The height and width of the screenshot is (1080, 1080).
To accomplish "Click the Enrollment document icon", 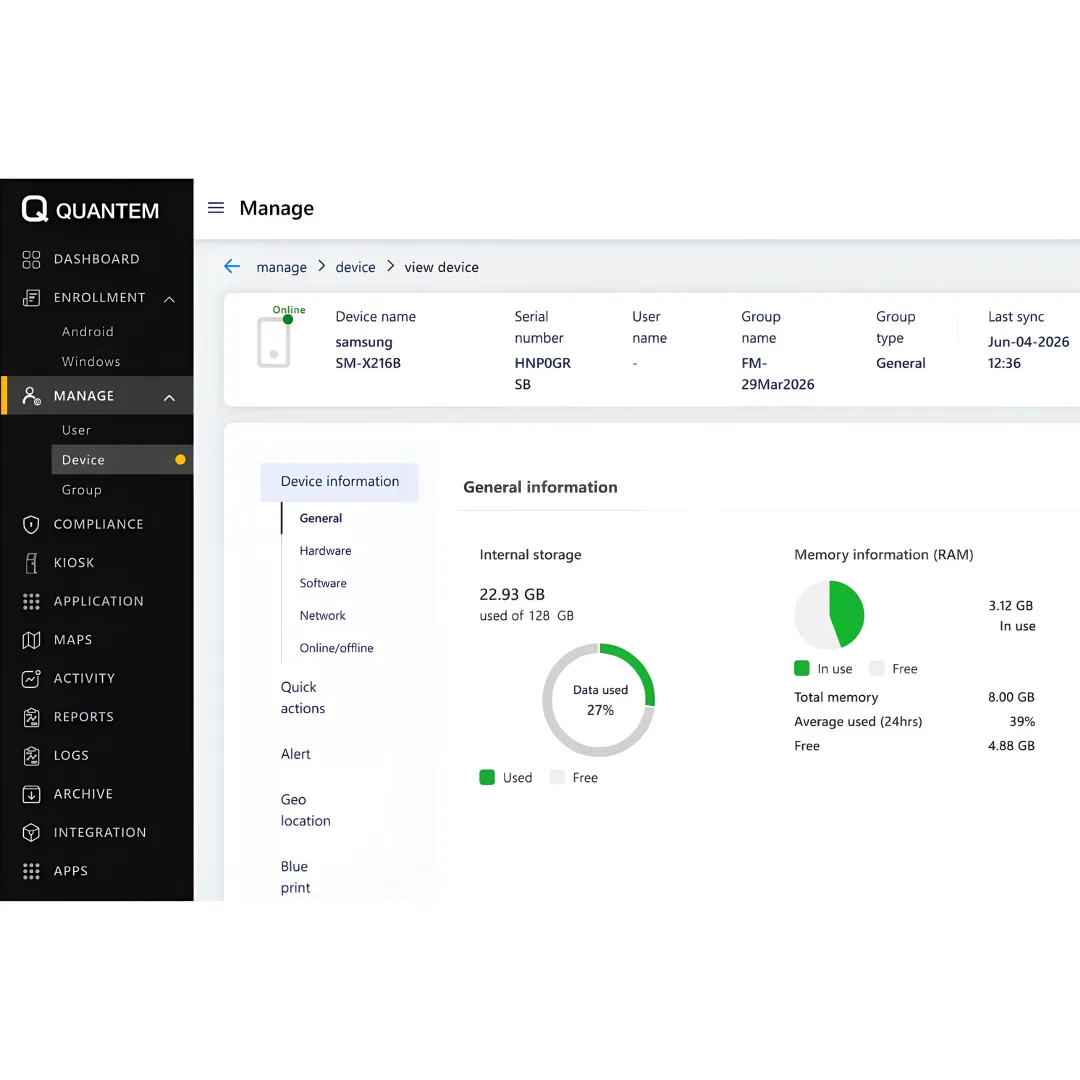I will click(x=31, y=298).
